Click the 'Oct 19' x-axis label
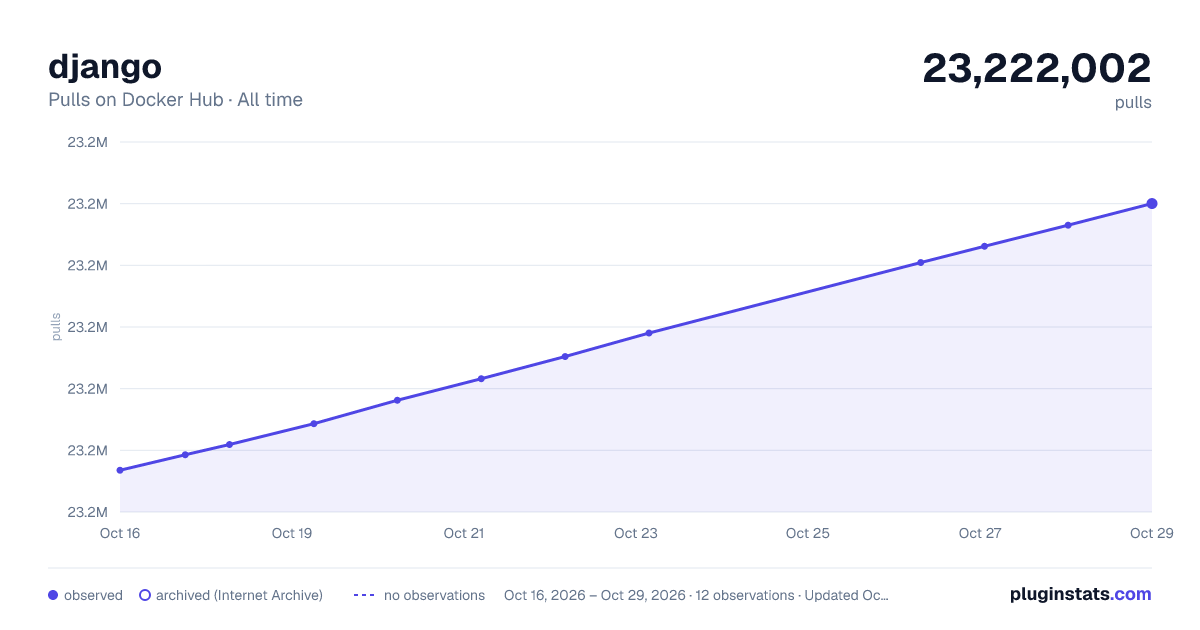 coord(292,533)
